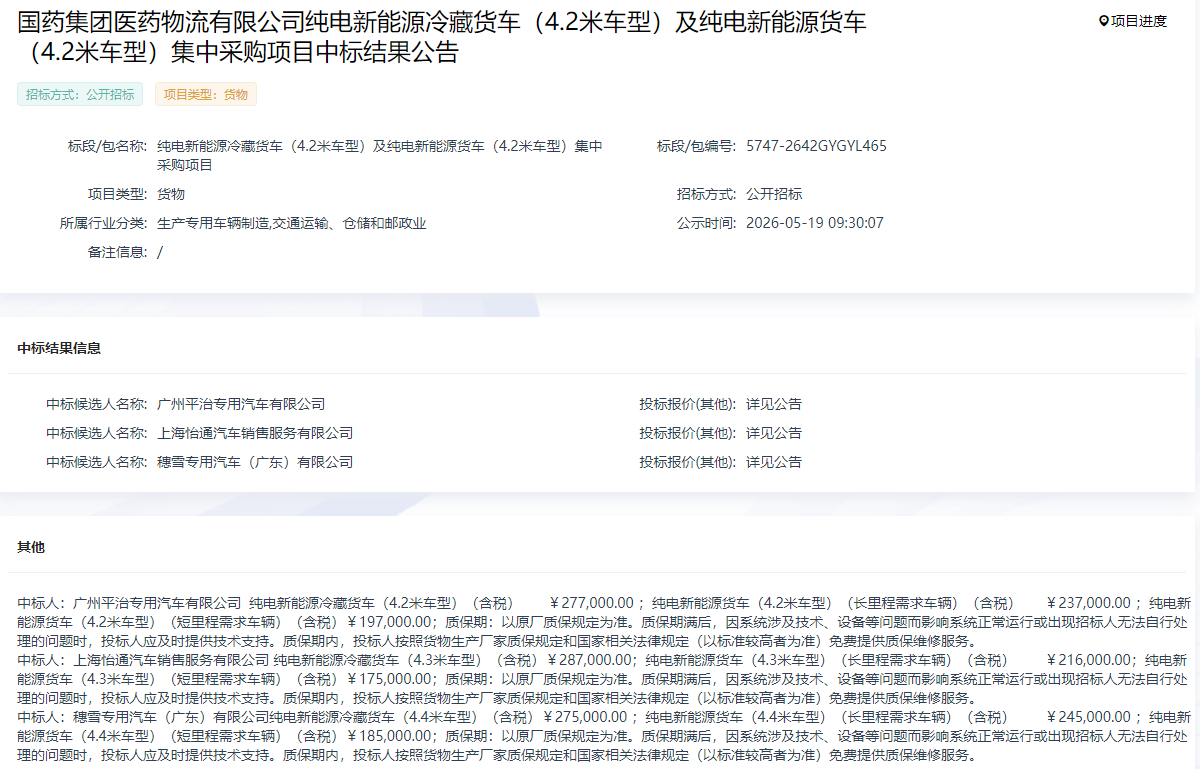
Task: Click the 招标方式：公开招标 tag
Action: point(80,94)
